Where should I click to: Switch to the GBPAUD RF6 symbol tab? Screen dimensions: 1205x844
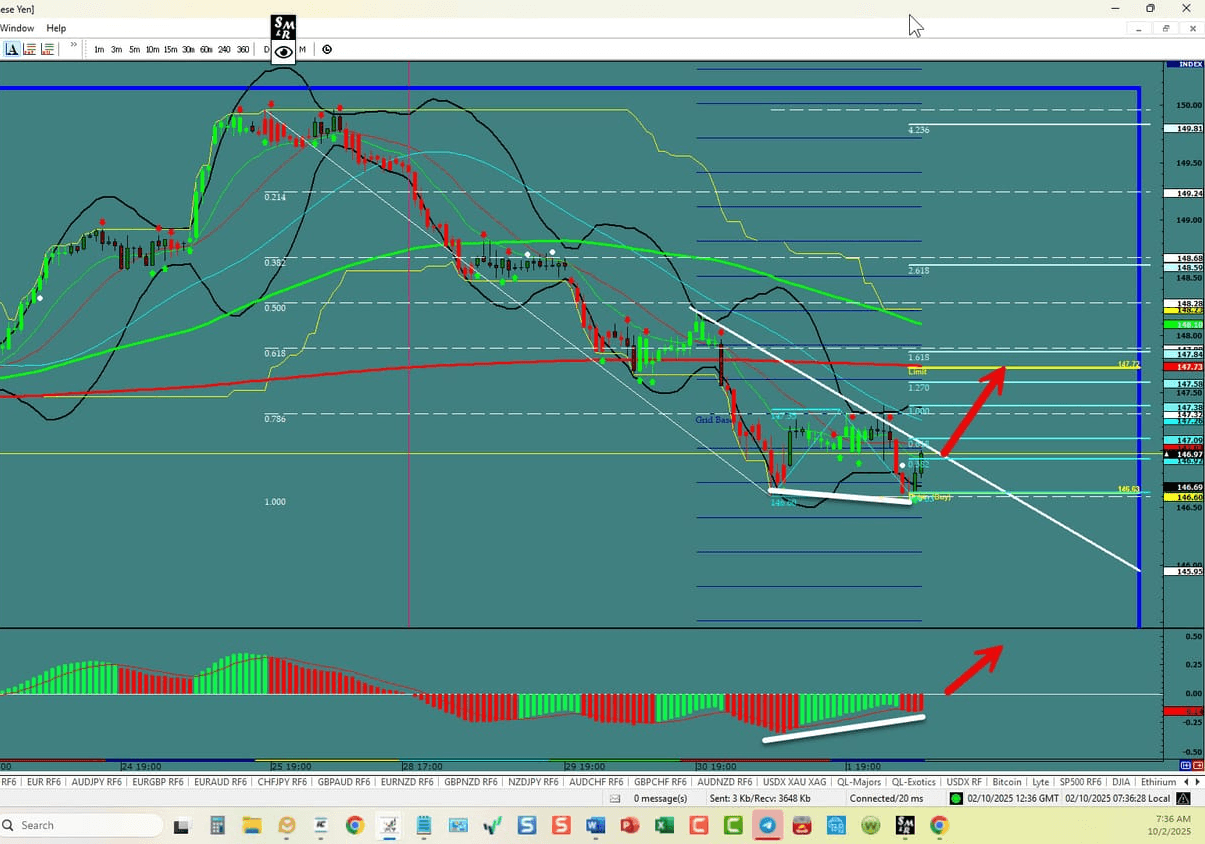tap(344, 781)
